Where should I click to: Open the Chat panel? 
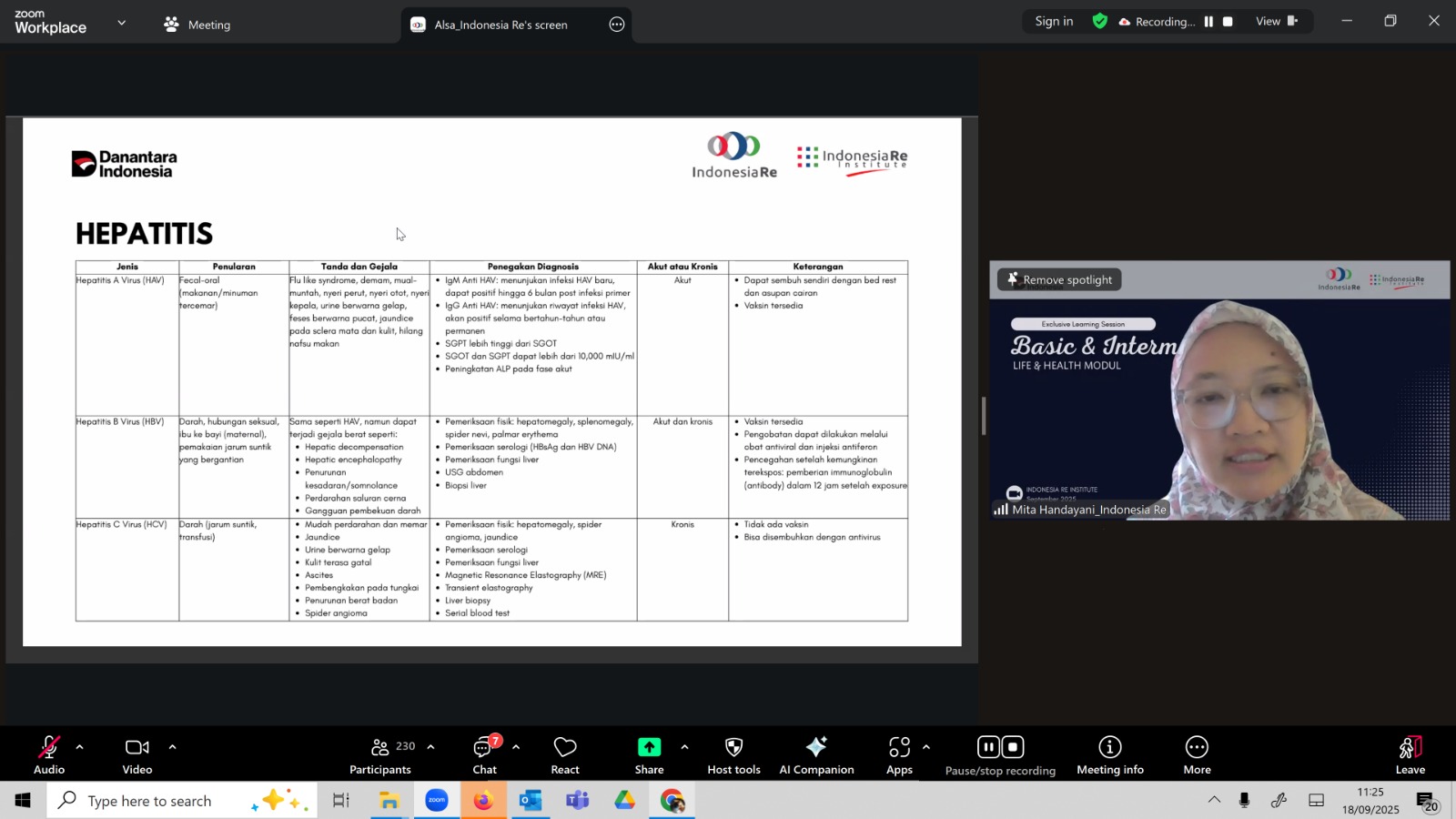pyautogui.click(x=484, y=755)
